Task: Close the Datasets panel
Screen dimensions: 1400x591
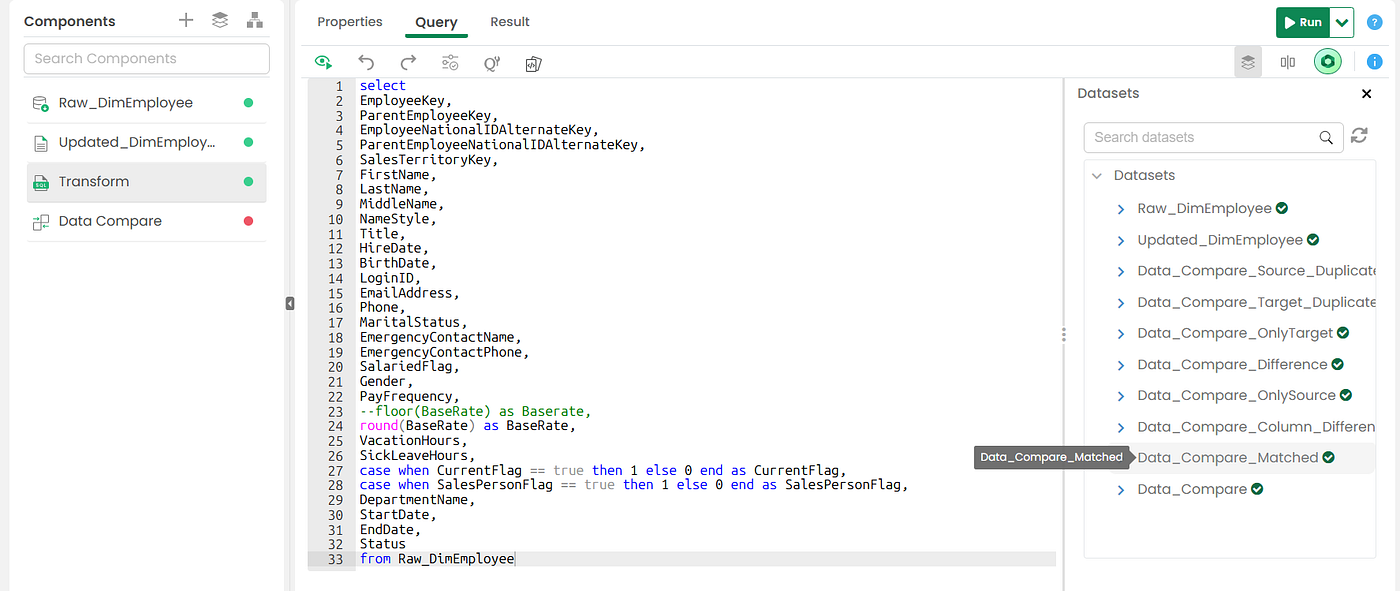Action: (1367, 94)
